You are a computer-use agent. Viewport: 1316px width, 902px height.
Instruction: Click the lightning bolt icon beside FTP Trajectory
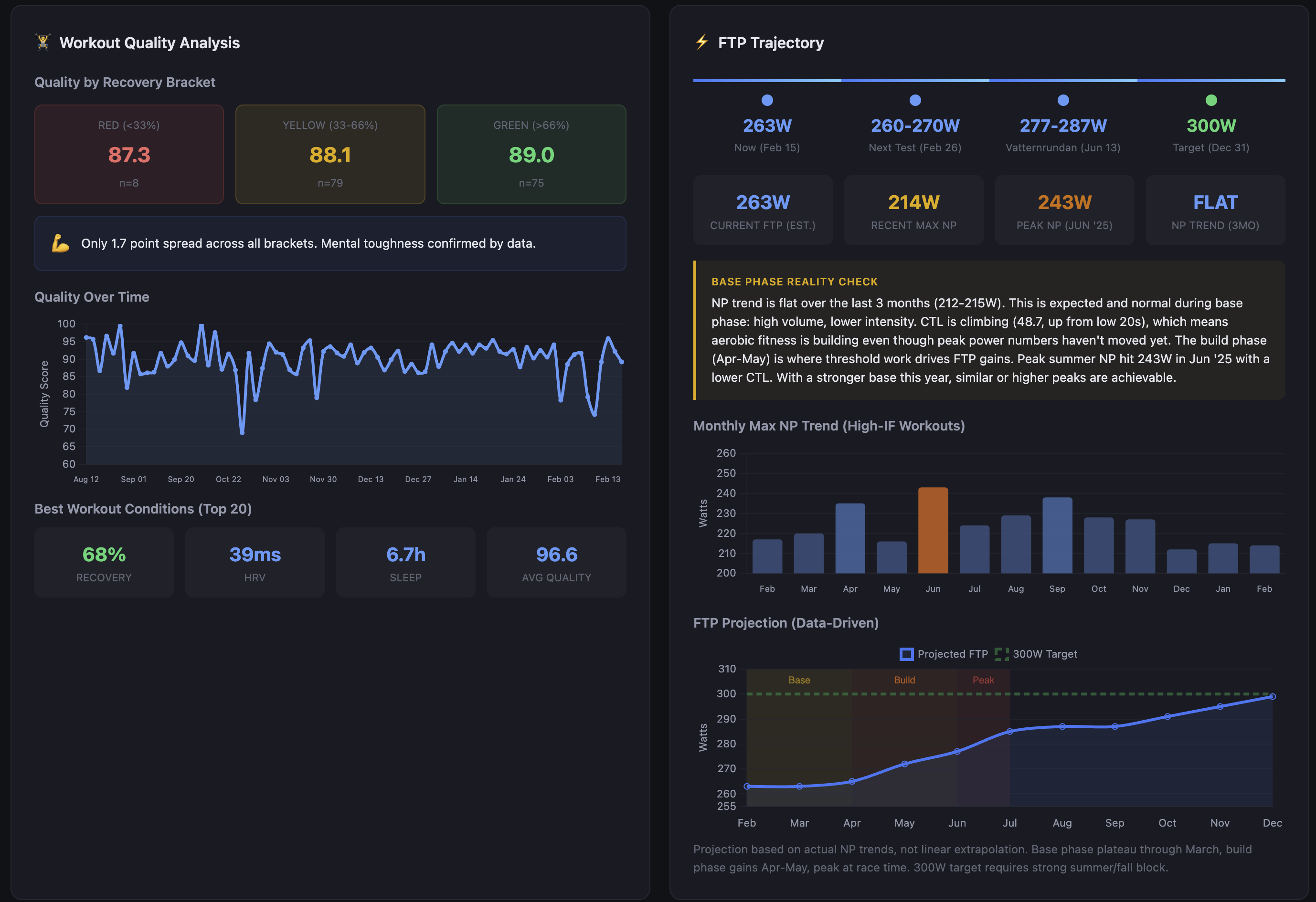(x=702, y=42)
